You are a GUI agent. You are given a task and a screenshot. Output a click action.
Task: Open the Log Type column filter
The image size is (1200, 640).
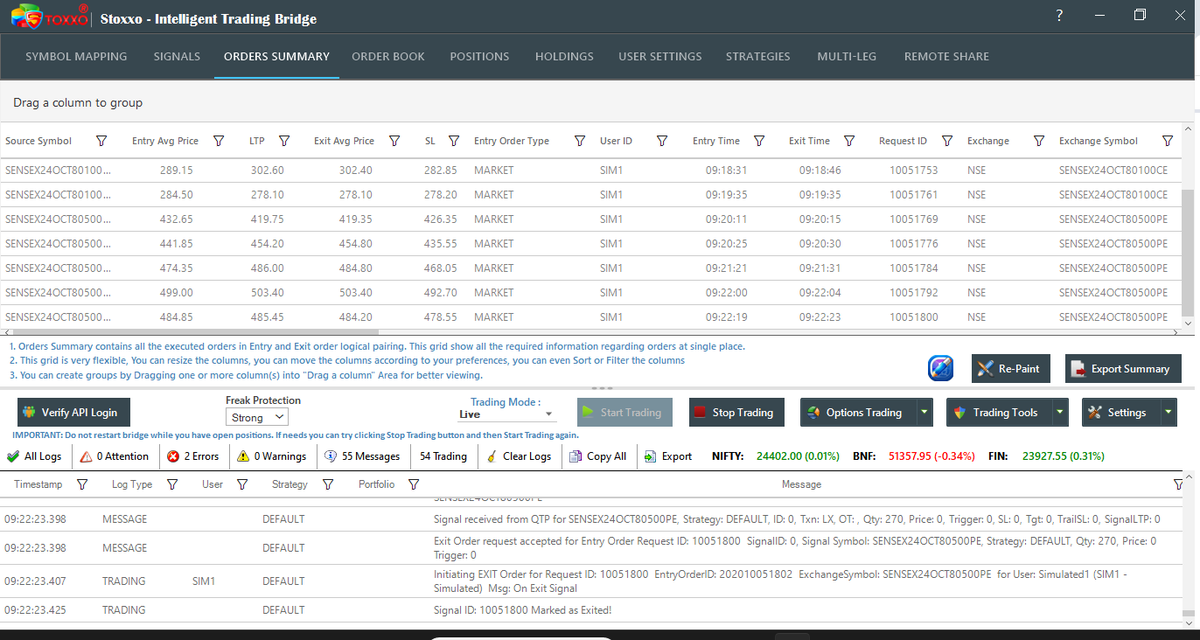[x=172, y=484]
